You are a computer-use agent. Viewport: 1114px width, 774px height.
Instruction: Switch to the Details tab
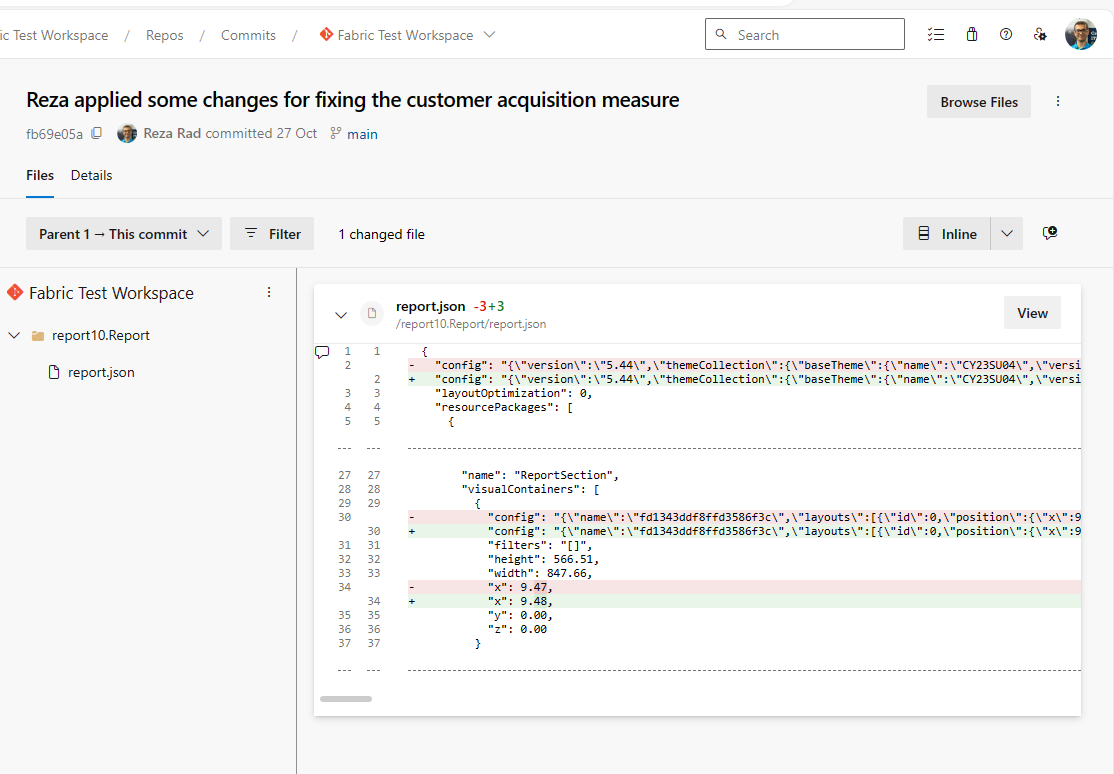91,175
